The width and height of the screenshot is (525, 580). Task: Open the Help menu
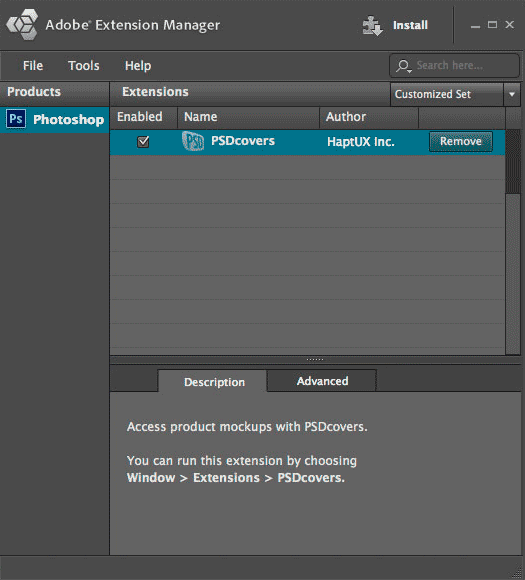click(x=138, y=66)
